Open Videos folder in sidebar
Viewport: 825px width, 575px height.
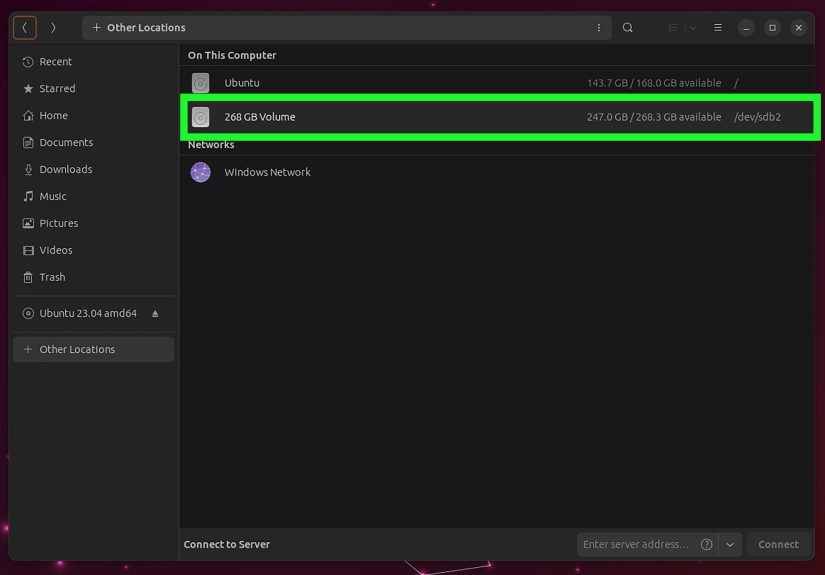coord(94,250)
